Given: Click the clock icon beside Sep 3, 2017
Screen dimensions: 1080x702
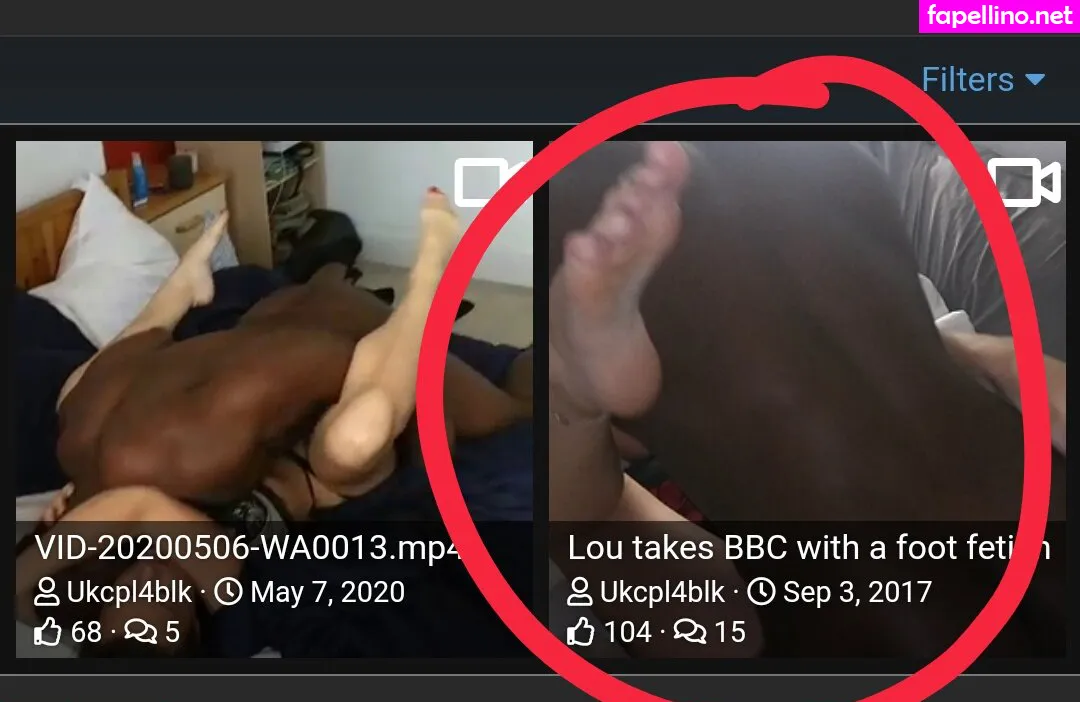Looking at the screenshot, I should [761, 592].
